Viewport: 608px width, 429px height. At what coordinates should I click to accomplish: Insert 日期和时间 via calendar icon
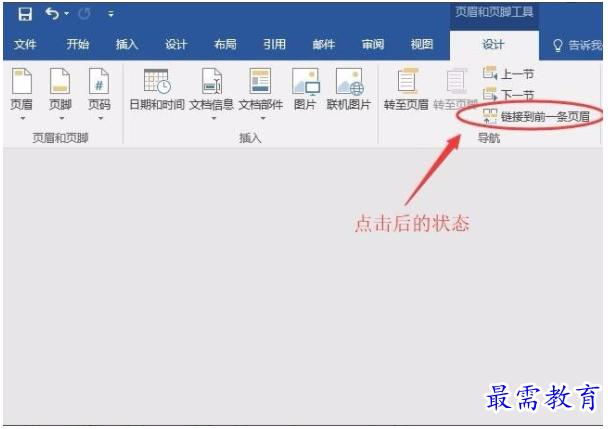tap(157, 81)
